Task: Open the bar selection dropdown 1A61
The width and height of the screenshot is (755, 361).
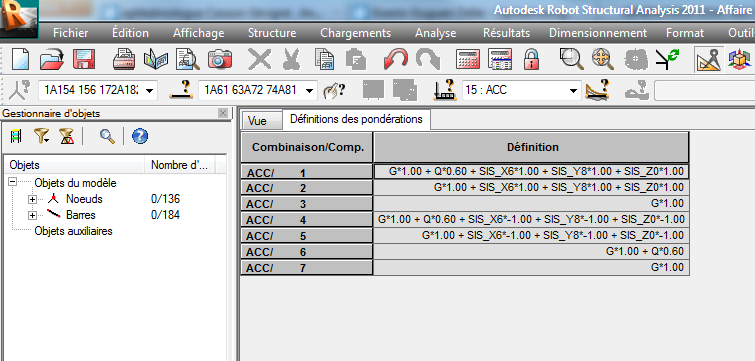Action: tap(310, 90)
